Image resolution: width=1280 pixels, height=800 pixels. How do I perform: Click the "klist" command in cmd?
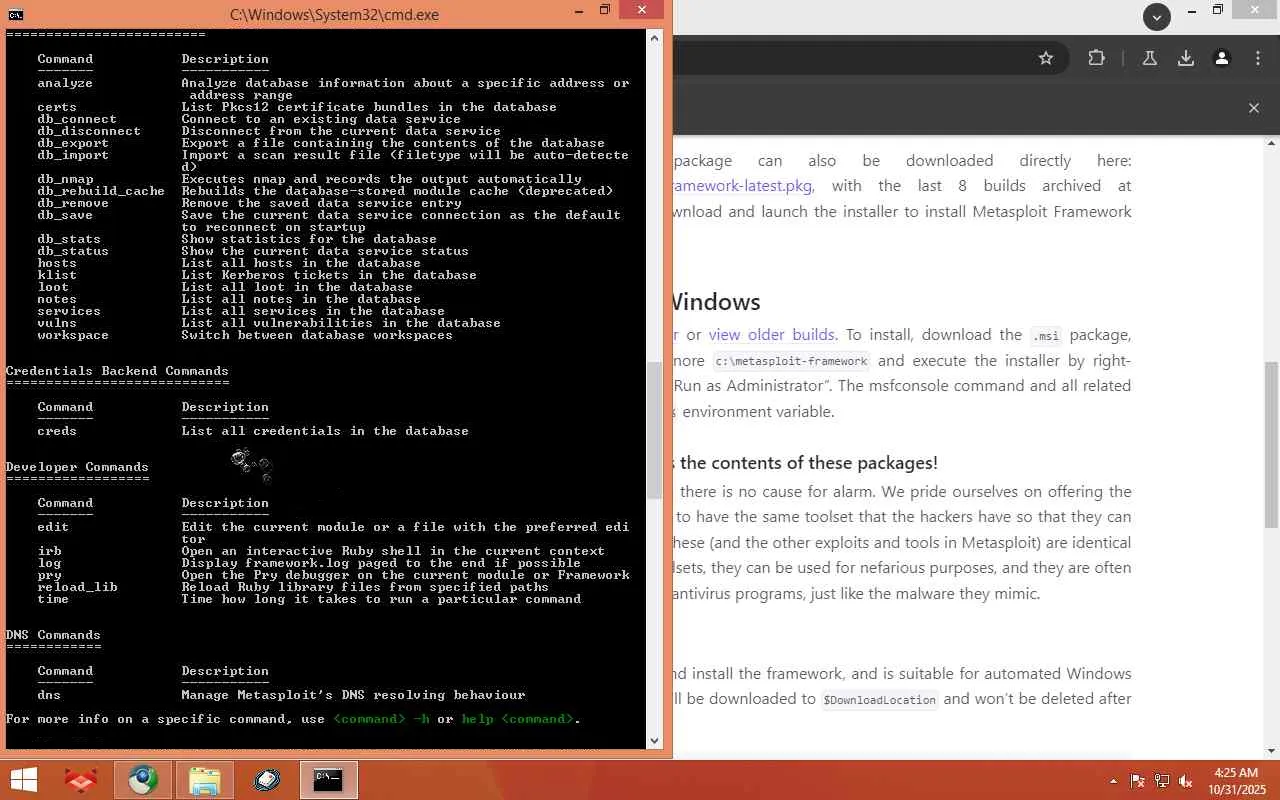tap(57, 275)
